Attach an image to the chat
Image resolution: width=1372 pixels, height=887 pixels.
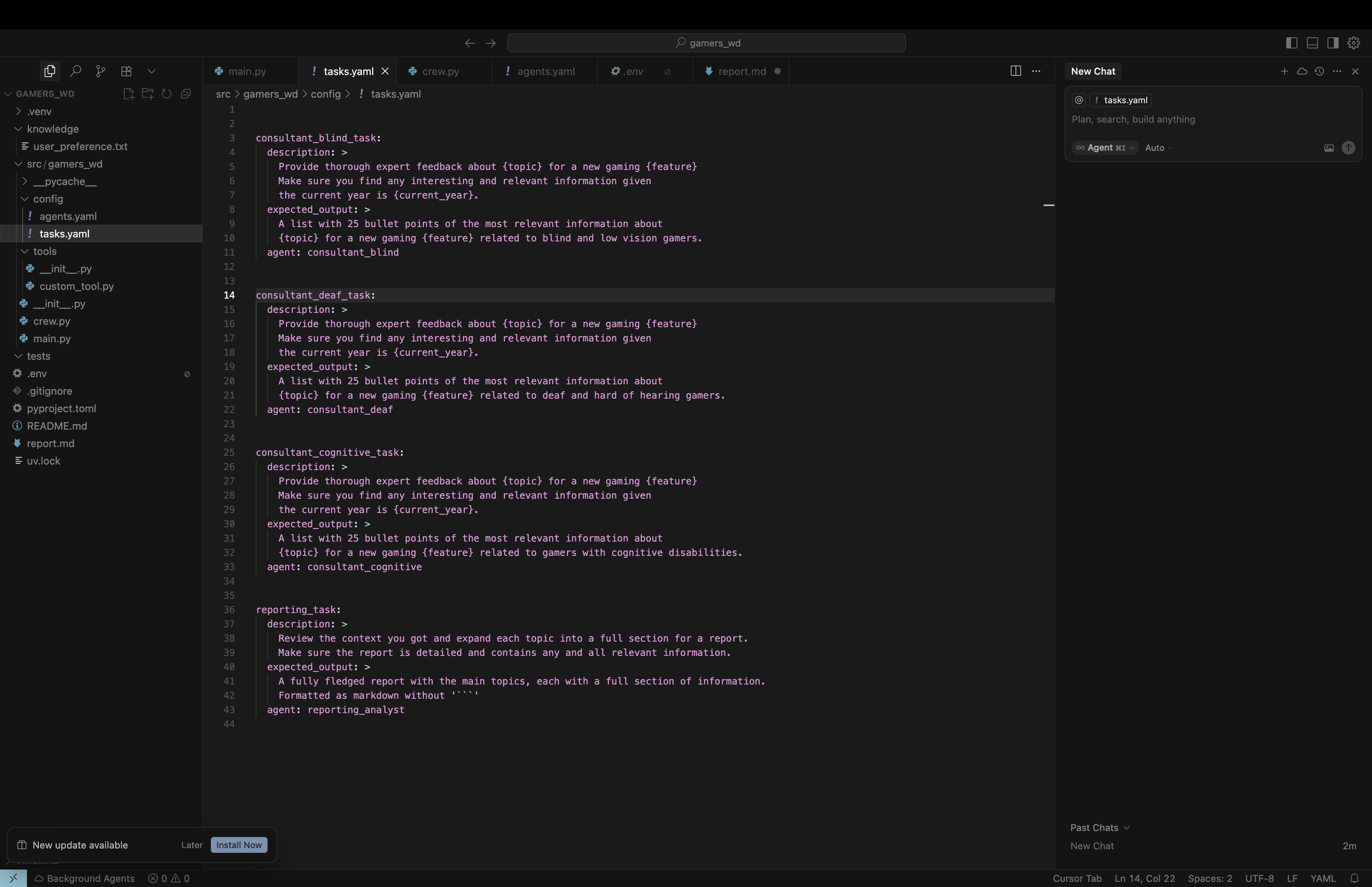point(1329,148)
